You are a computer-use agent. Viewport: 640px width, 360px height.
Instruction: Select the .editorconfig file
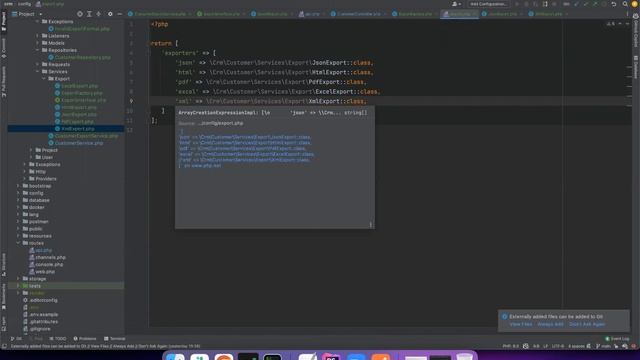43,300
